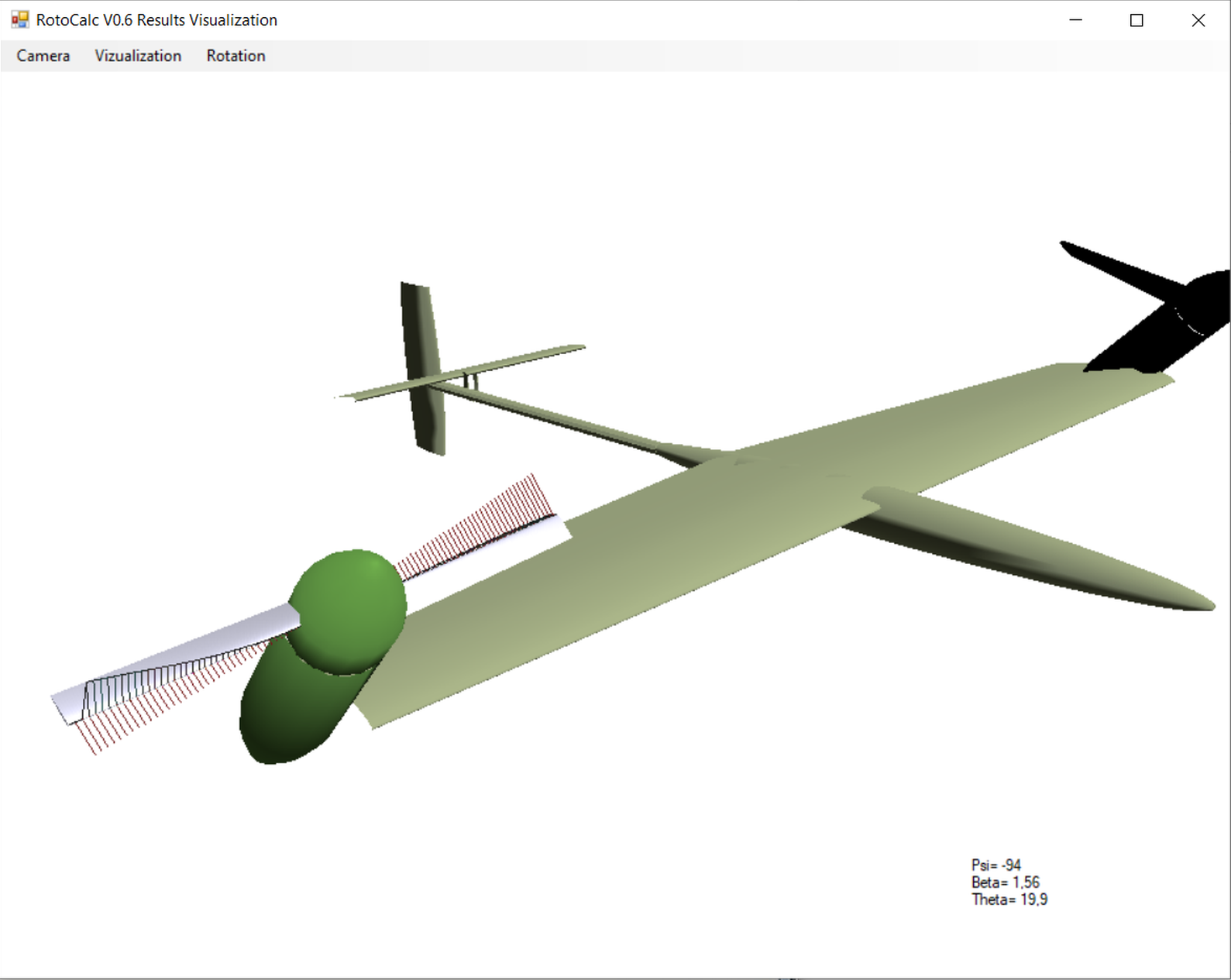Viewport: 1231px width, 980px height.
Task: Click the Psi= -94 readout
Action: click(x=996, y=865)
